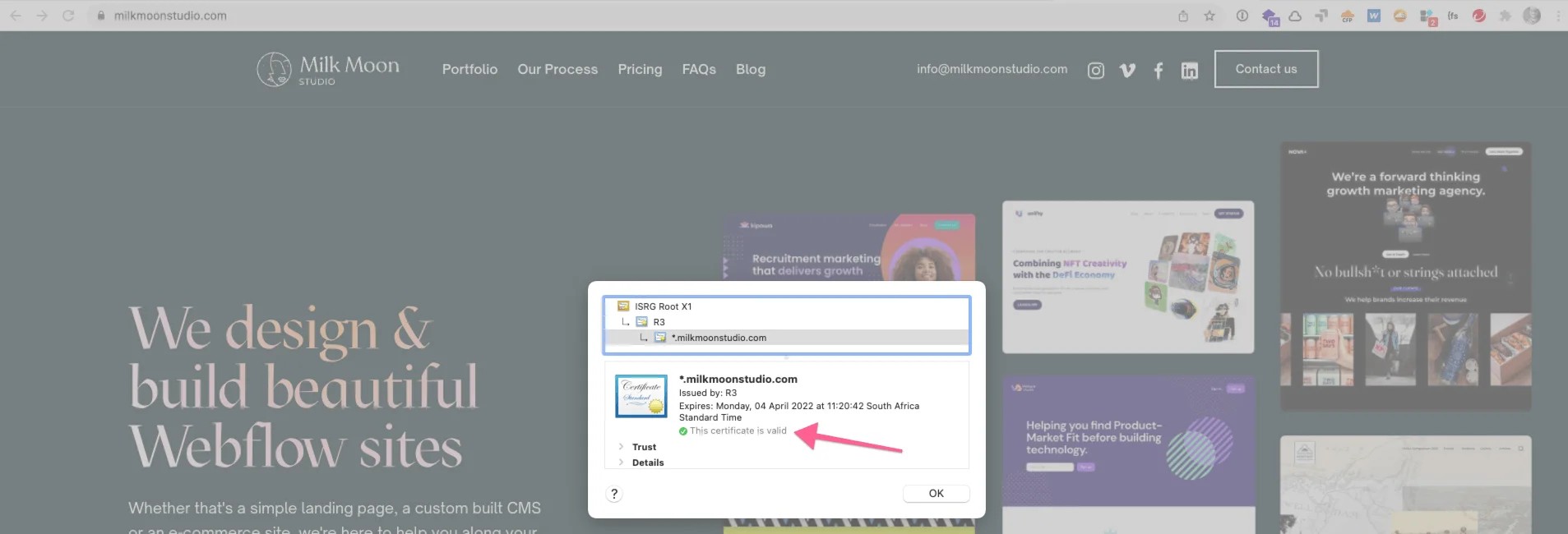
Task: Click the Contact us button
Action: [1265, 69]
